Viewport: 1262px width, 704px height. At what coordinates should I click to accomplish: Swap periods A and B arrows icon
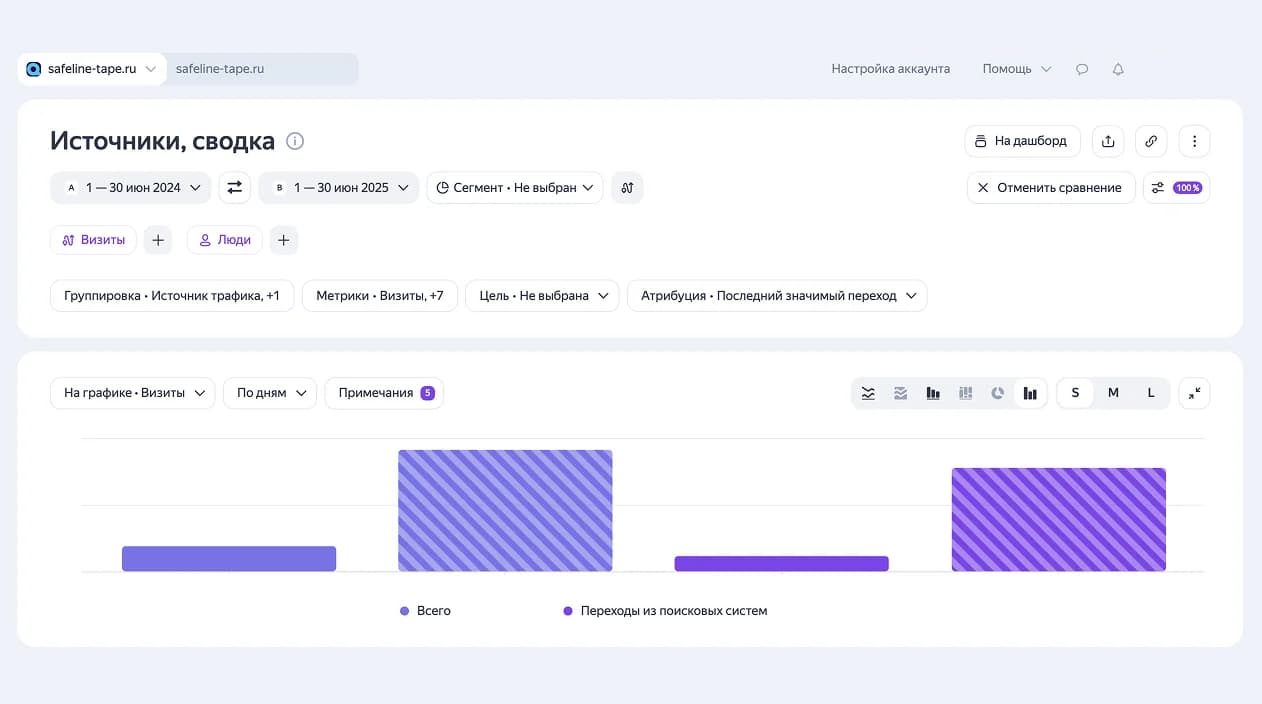click(235, 187)
